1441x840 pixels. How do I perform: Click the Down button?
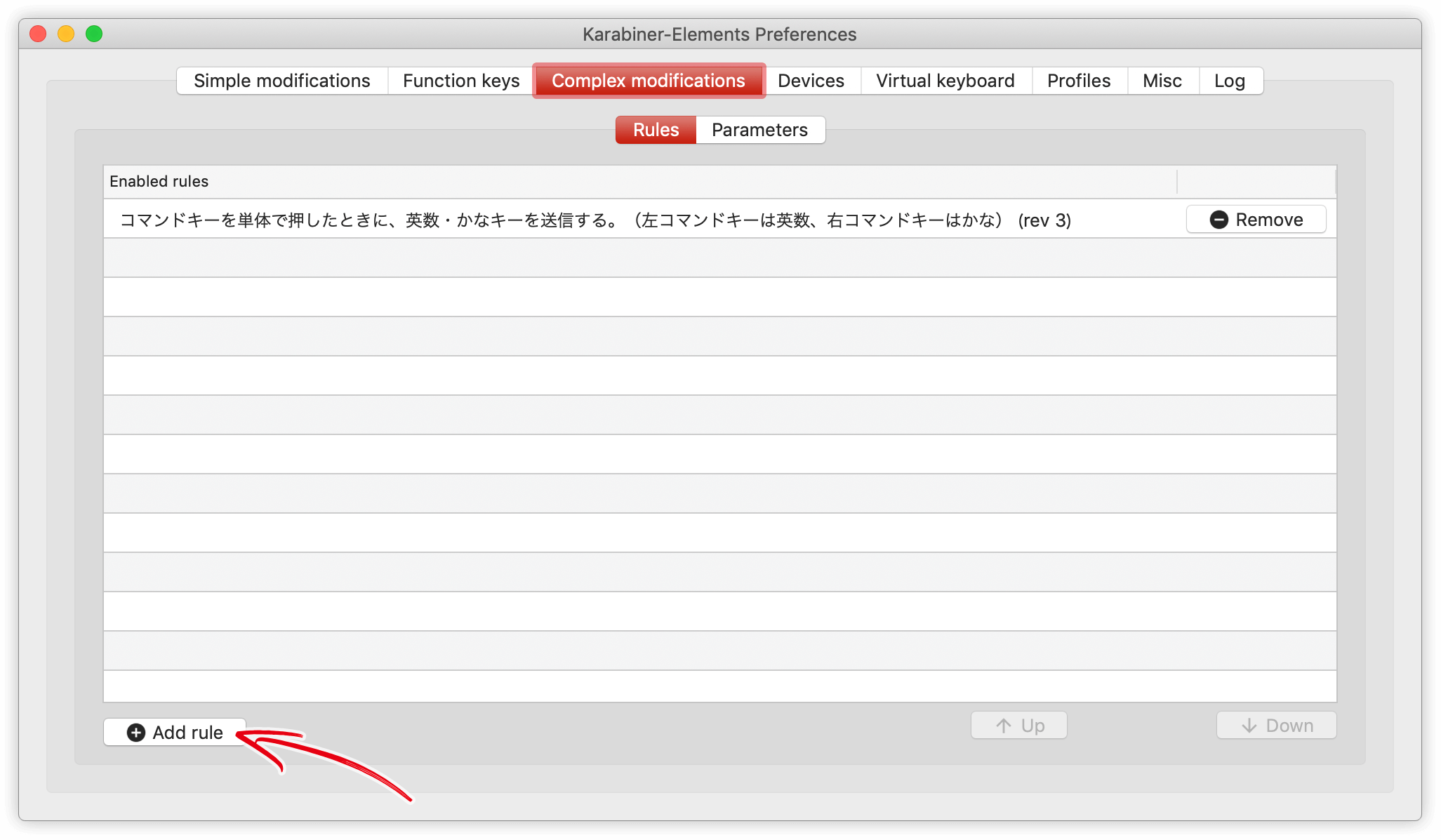coord(1277,725)
